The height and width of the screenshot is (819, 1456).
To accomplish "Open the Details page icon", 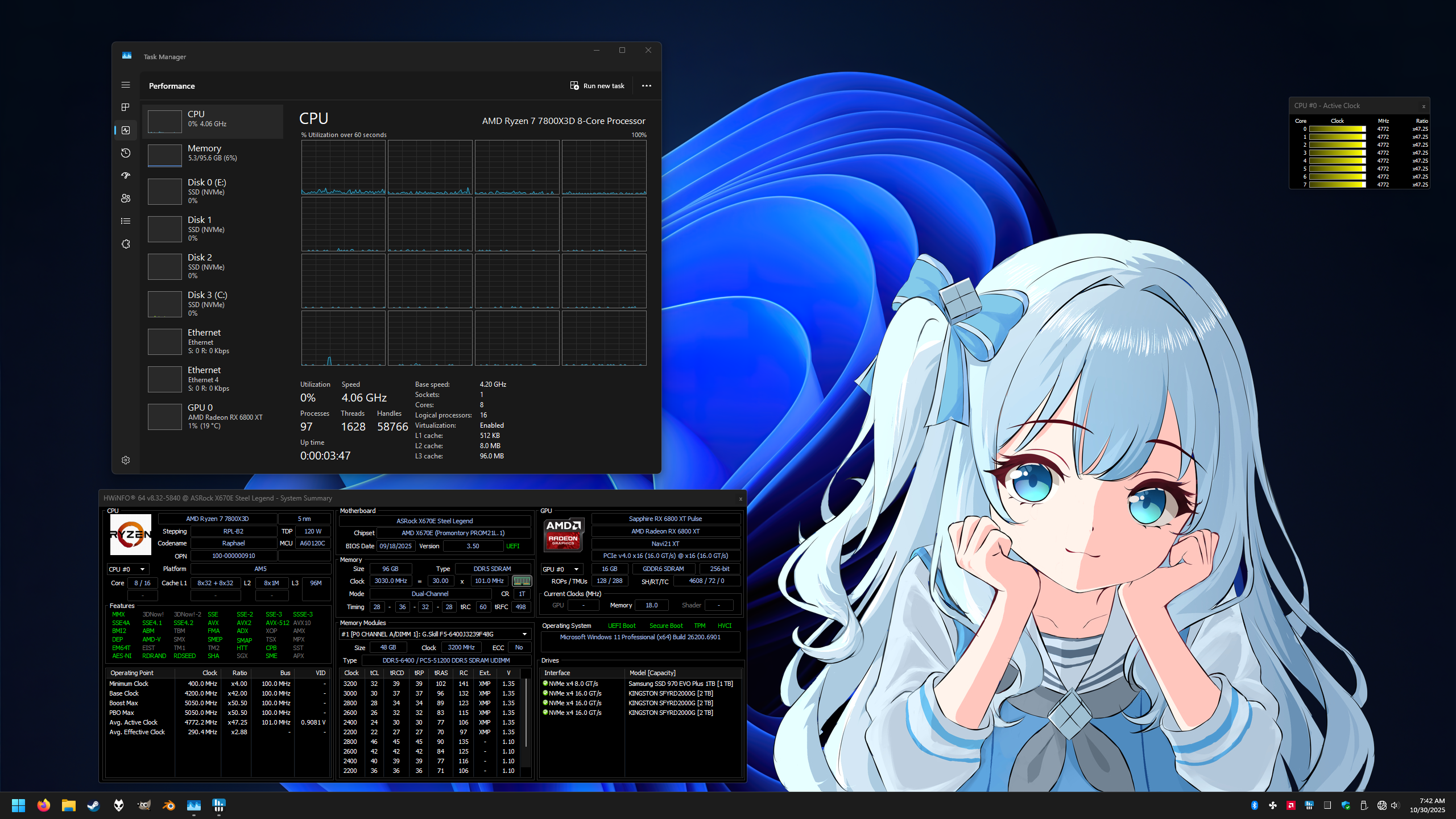I will (126, 221).
